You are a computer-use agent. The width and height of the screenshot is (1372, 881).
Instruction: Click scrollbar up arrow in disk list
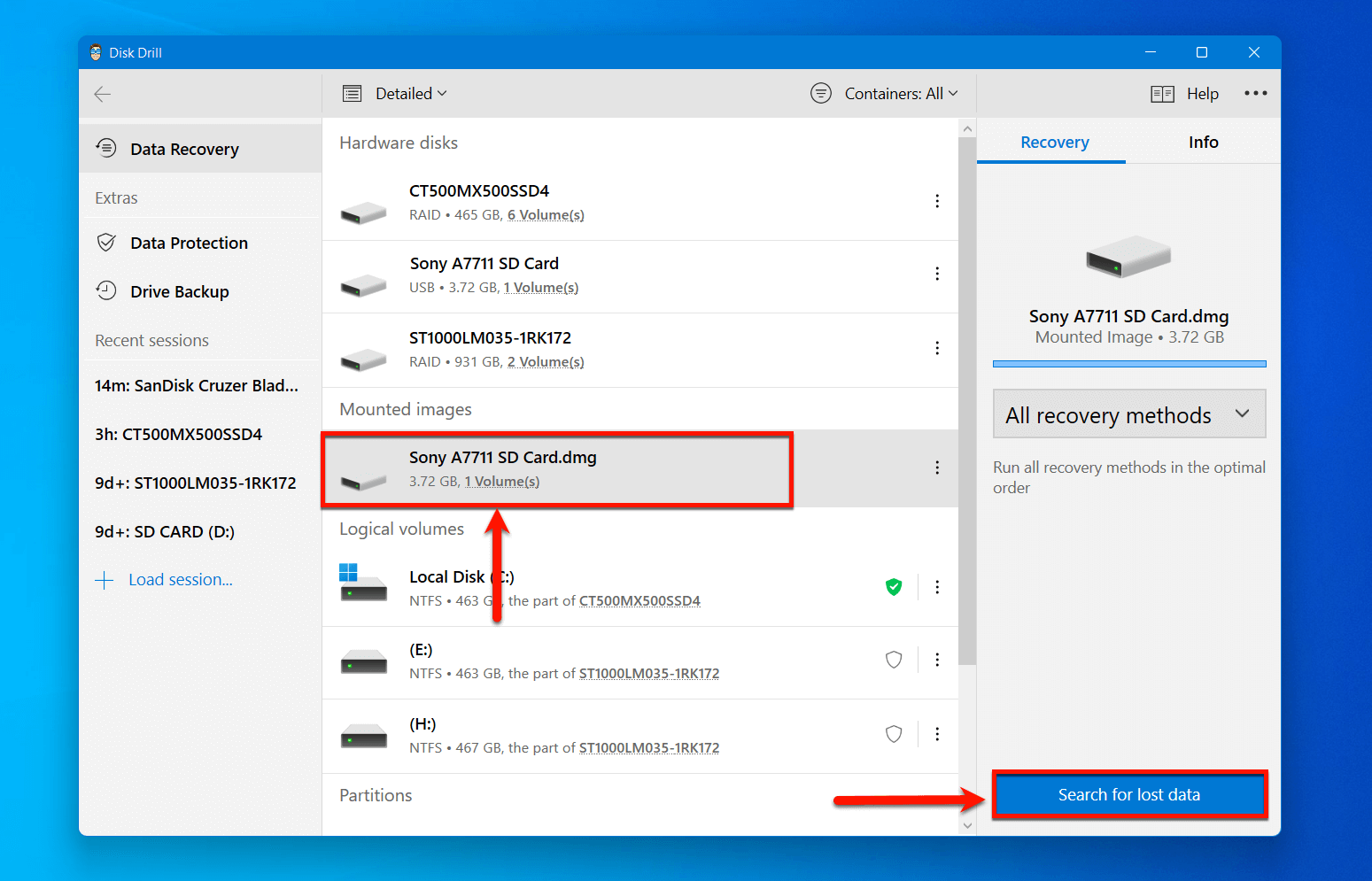click(967, 129)
